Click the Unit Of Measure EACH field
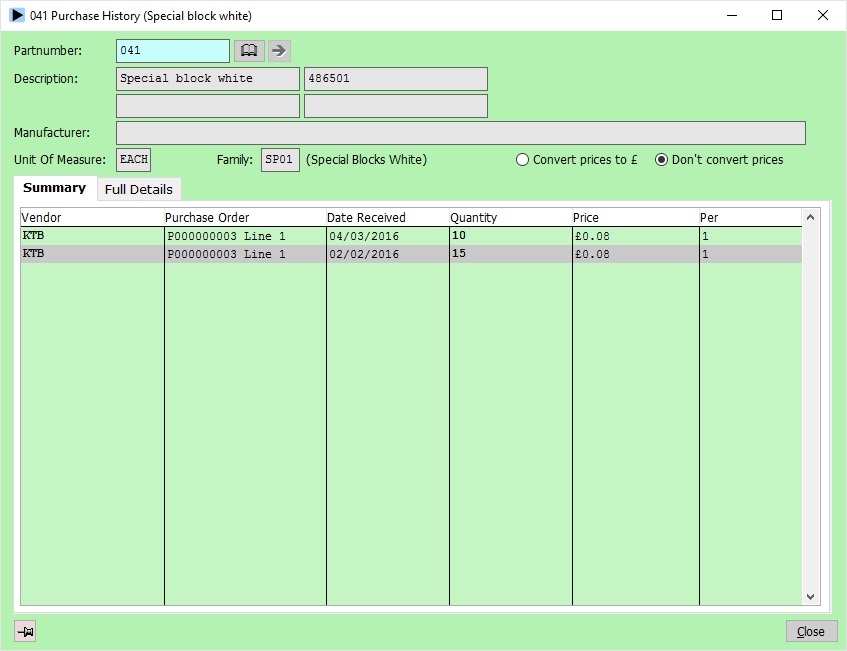 (x=133, y=160)
